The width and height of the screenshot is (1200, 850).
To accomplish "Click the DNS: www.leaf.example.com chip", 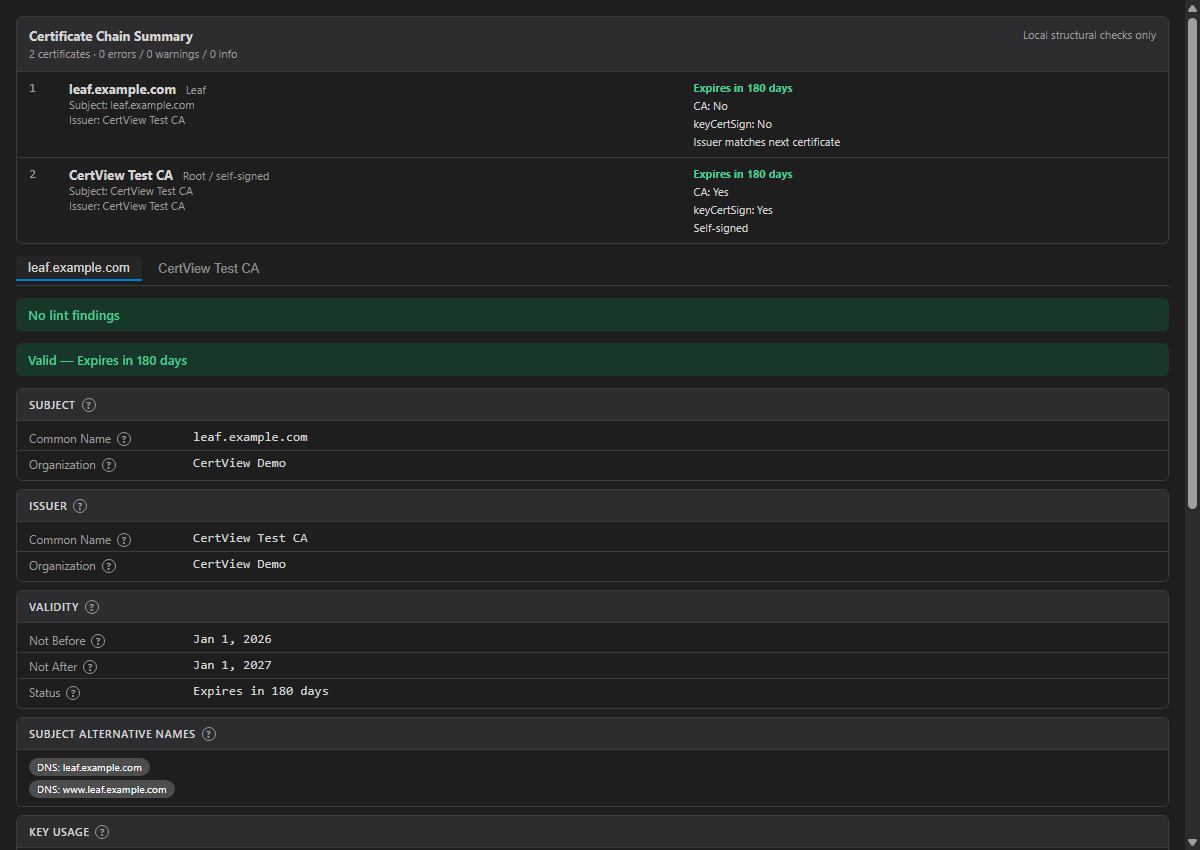I will point(102,789).
